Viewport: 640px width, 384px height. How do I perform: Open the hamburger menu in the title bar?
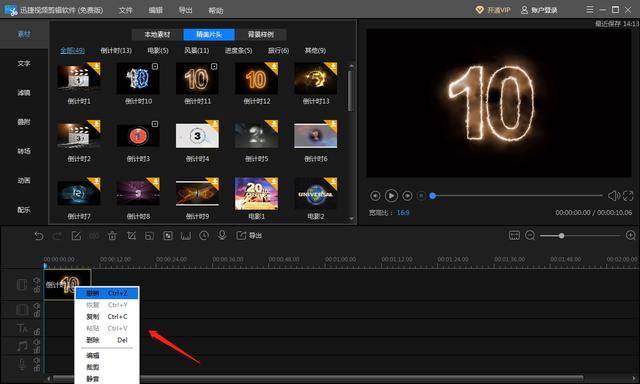tap(590, 9)
